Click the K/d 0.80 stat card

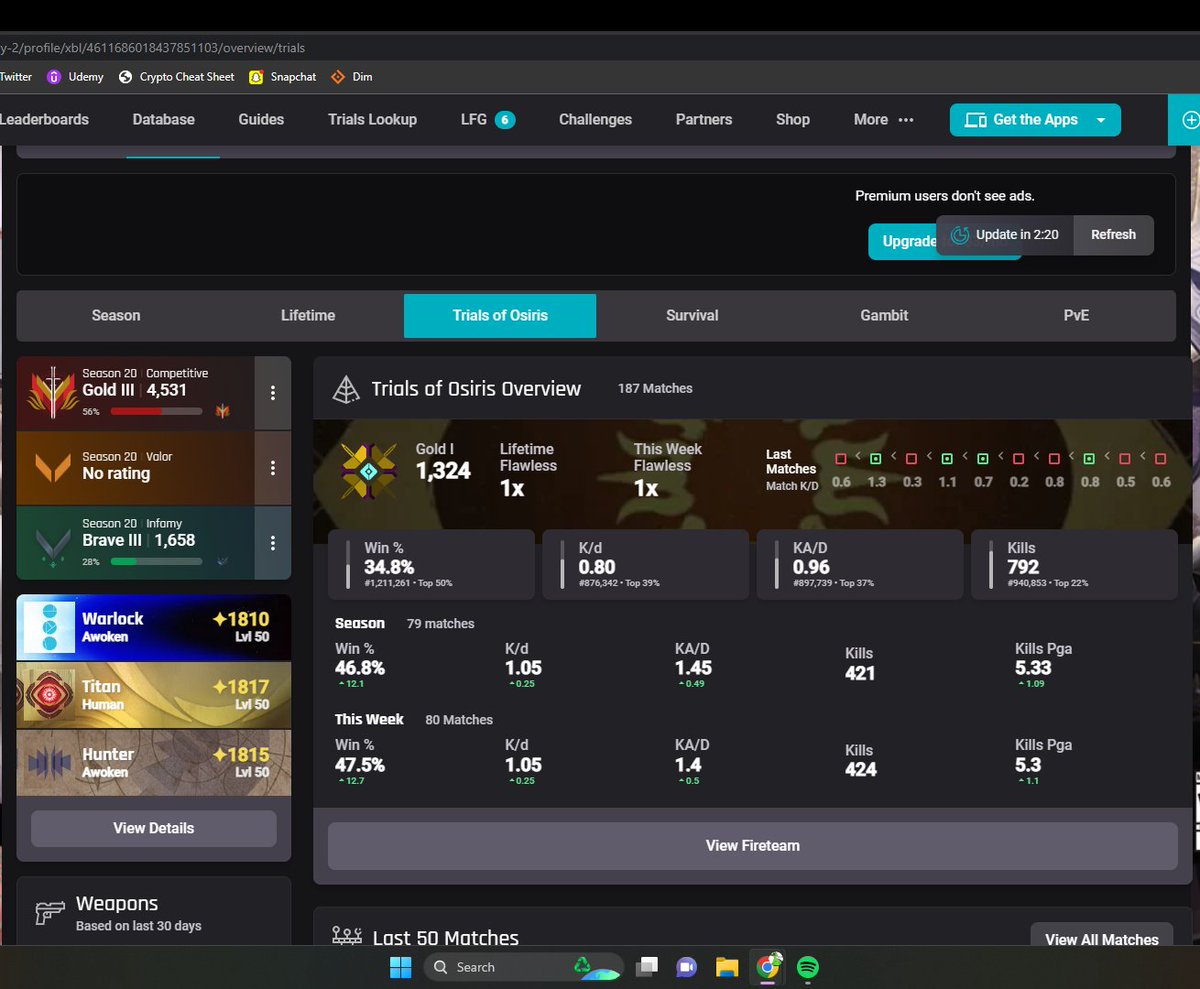point(646,565)
